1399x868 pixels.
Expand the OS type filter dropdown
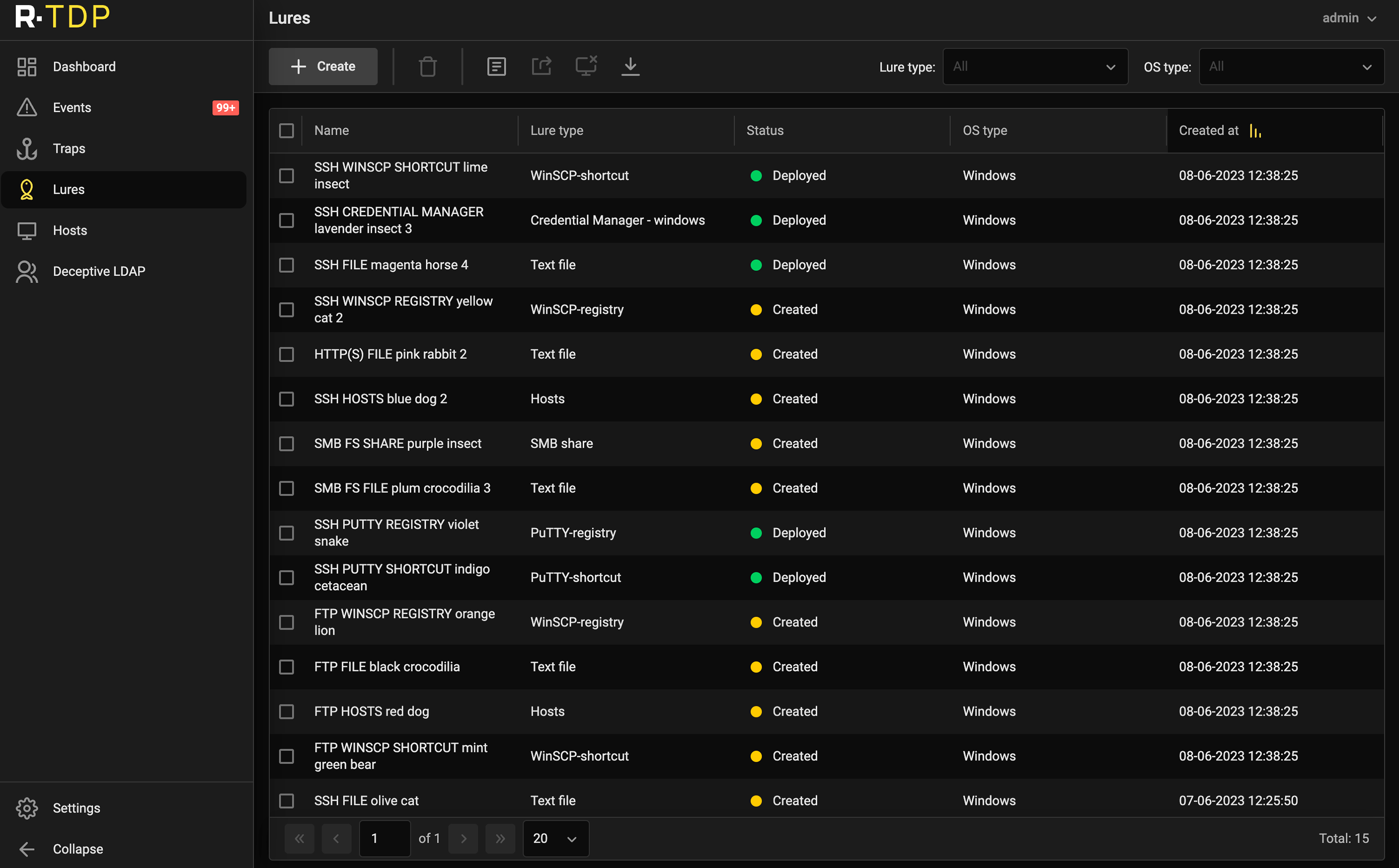point(1290,66)
